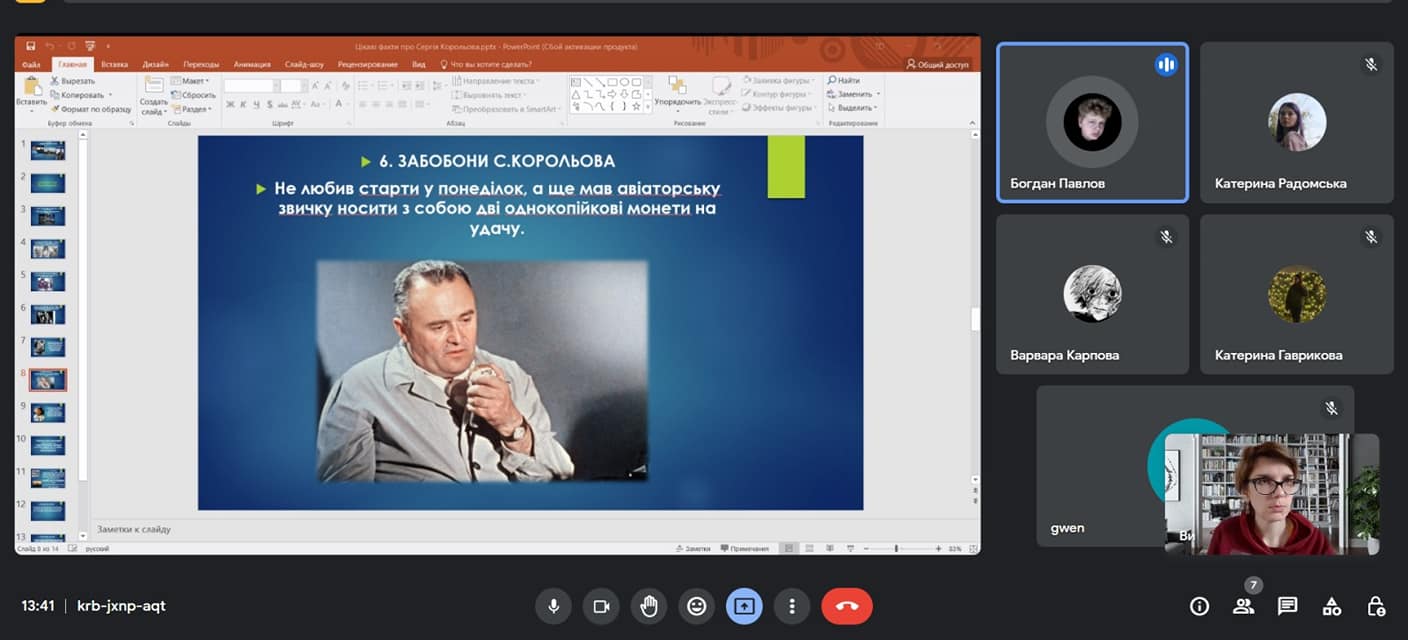Click the Вставка ribbon tab
Image resolution: width=1408 pixels, height=640 pixels.
point(114,64)
